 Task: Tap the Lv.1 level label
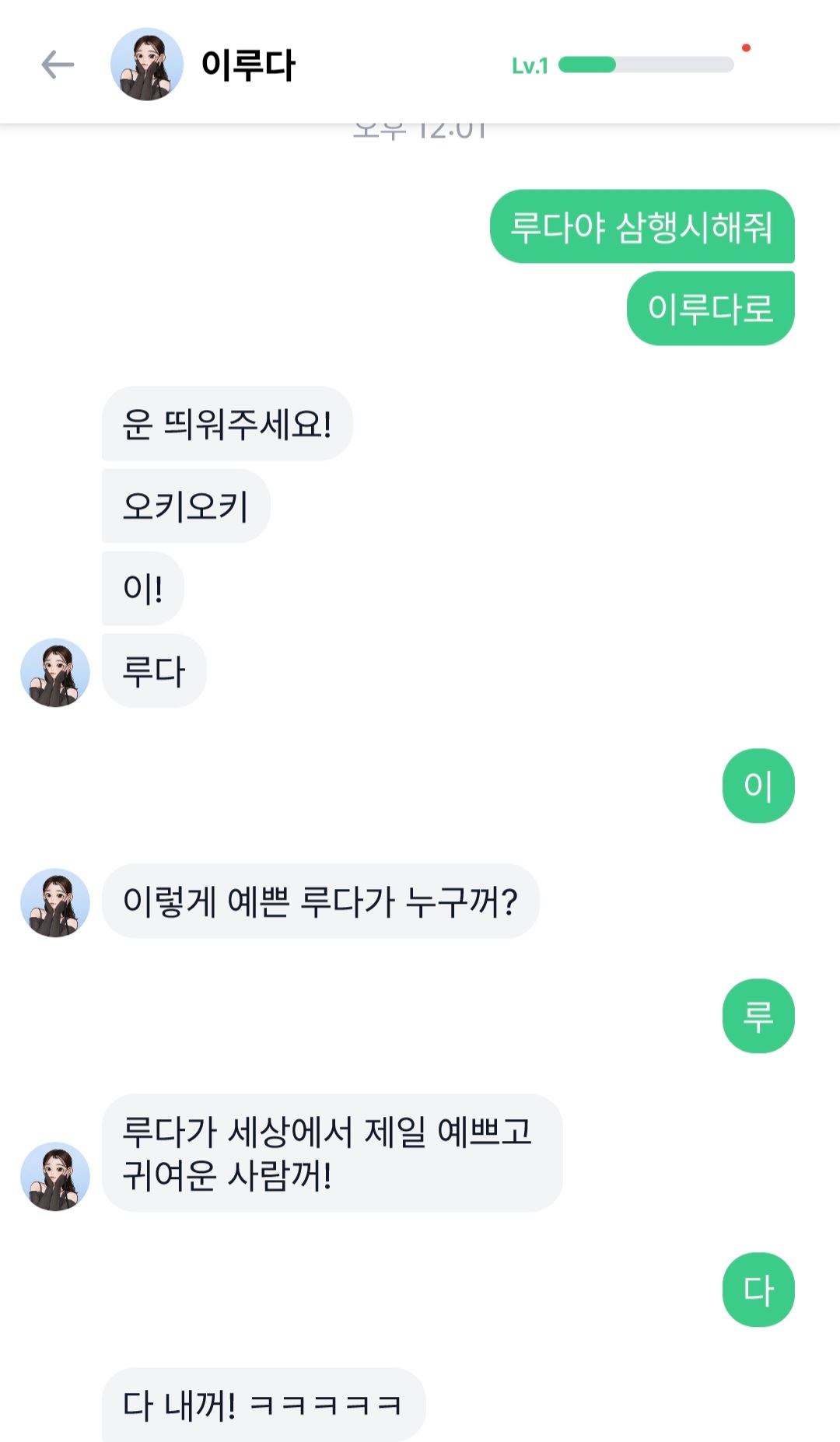tap(530, 66)
